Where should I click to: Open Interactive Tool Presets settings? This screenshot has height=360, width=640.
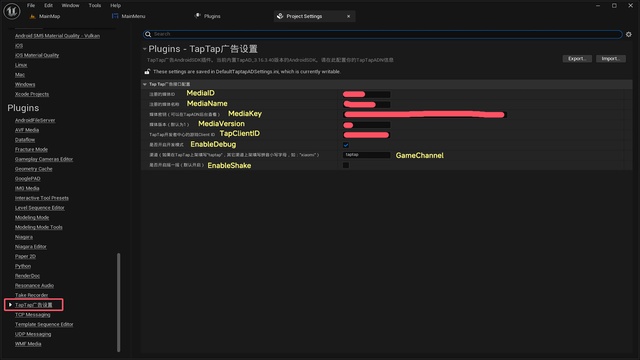tap(42, 198)
